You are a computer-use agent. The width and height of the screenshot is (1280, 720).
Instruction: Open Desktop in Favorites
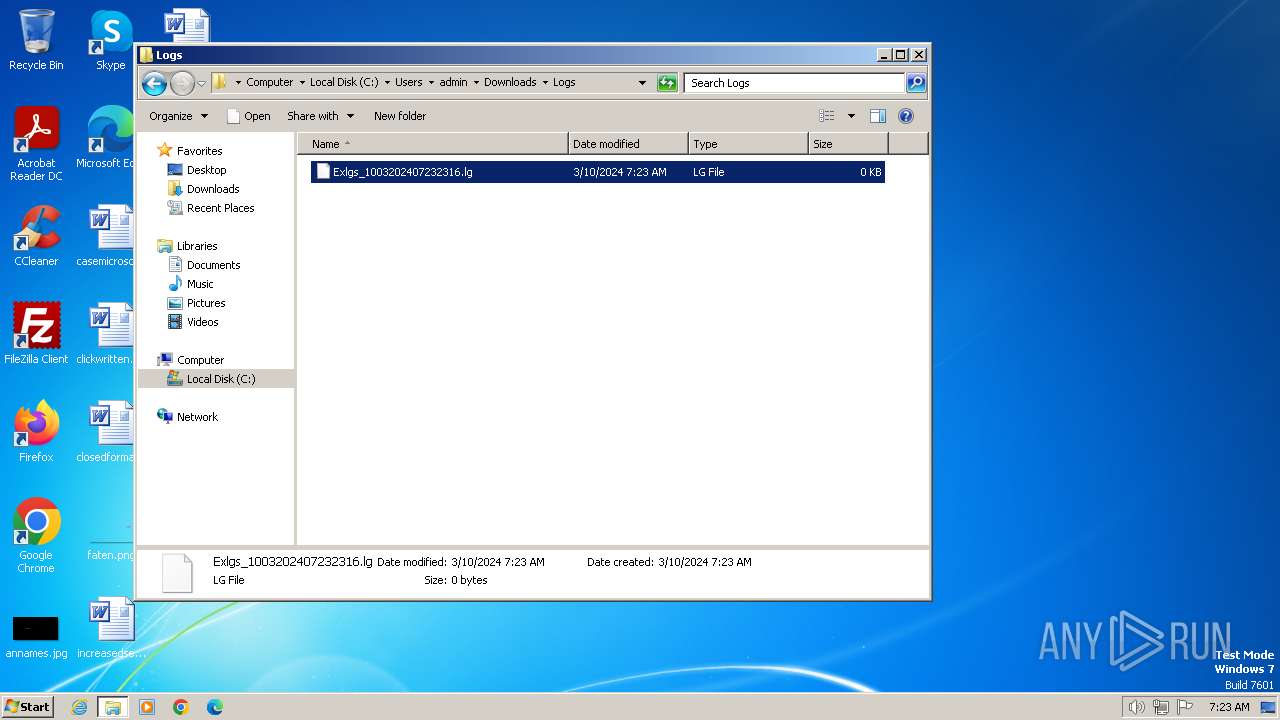pyautogui.click(x=206, y=170)
